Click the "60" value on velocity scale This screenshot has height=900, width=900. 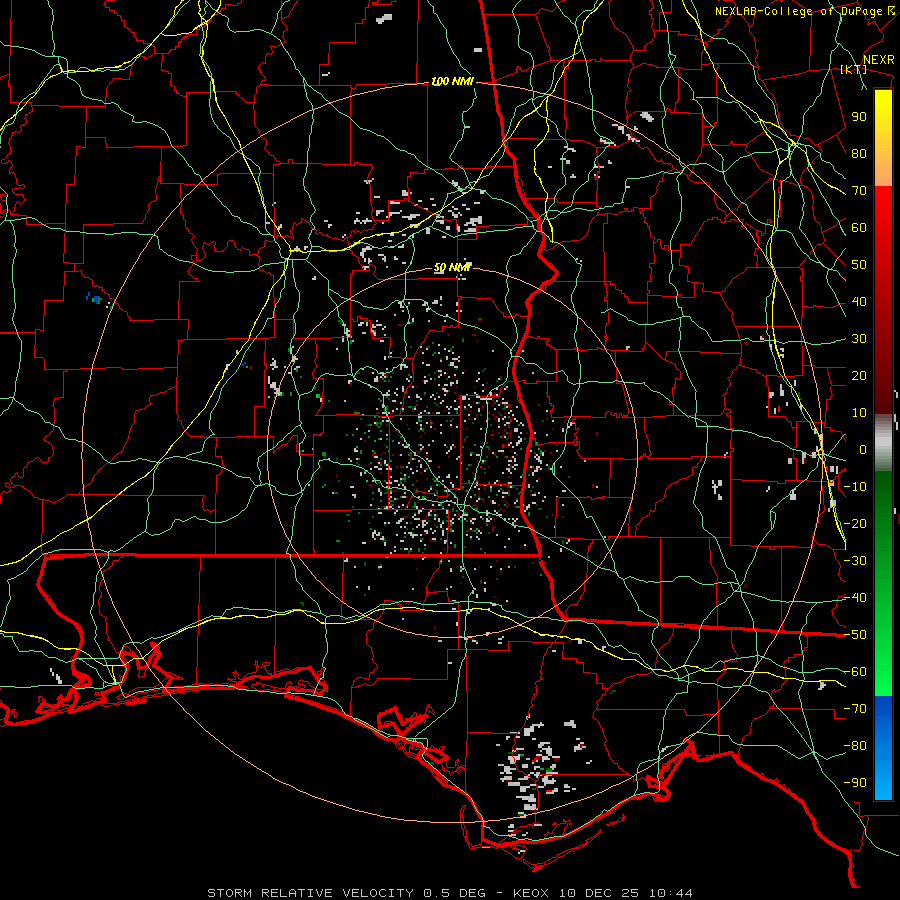point(859,227)
